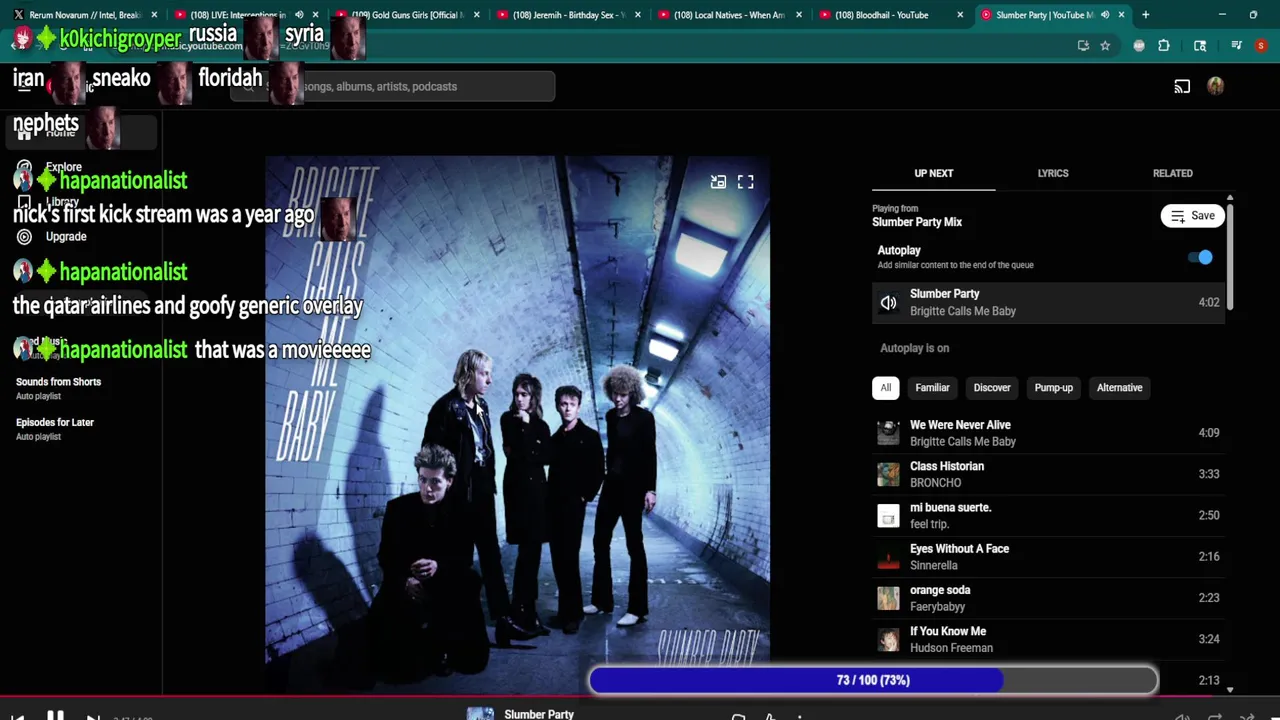The height and width of the screenshot is (720, 1280).
Task: Play Class Historian by BRONCHO
Action: click(1049, 474)
